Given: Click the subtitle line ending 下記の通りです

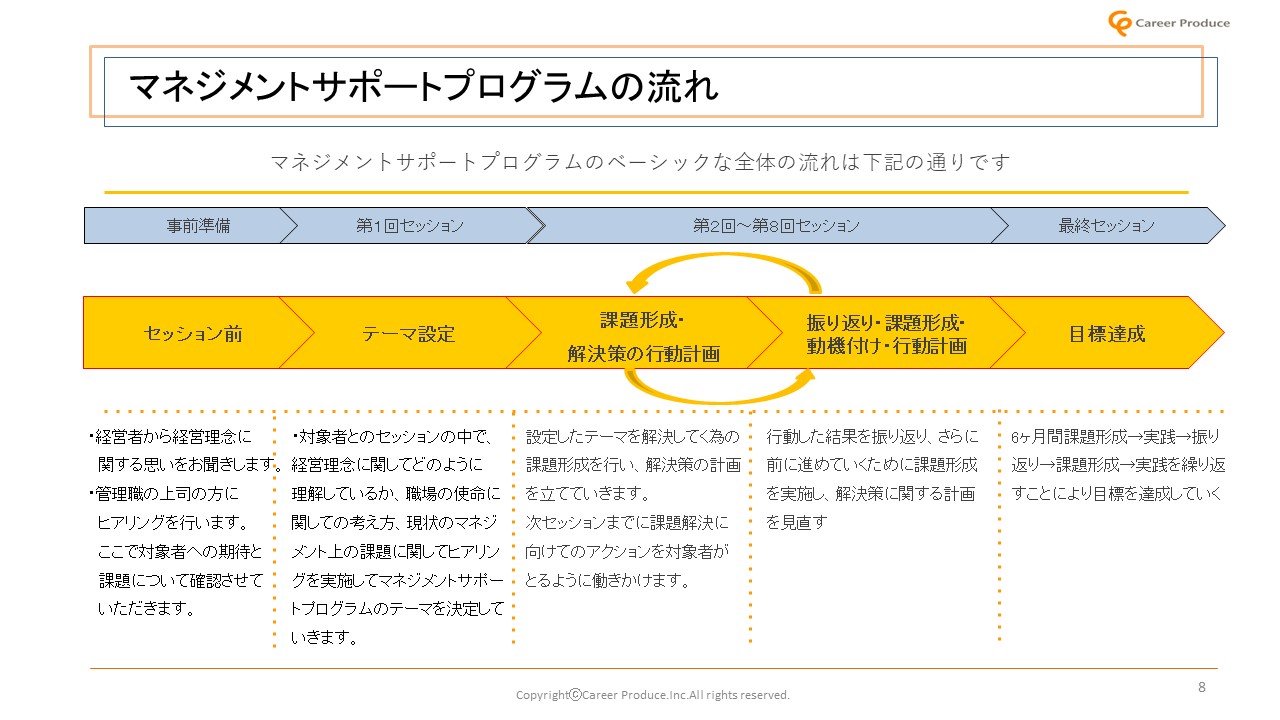Looking at the screenshot, I should pos(641,162).
